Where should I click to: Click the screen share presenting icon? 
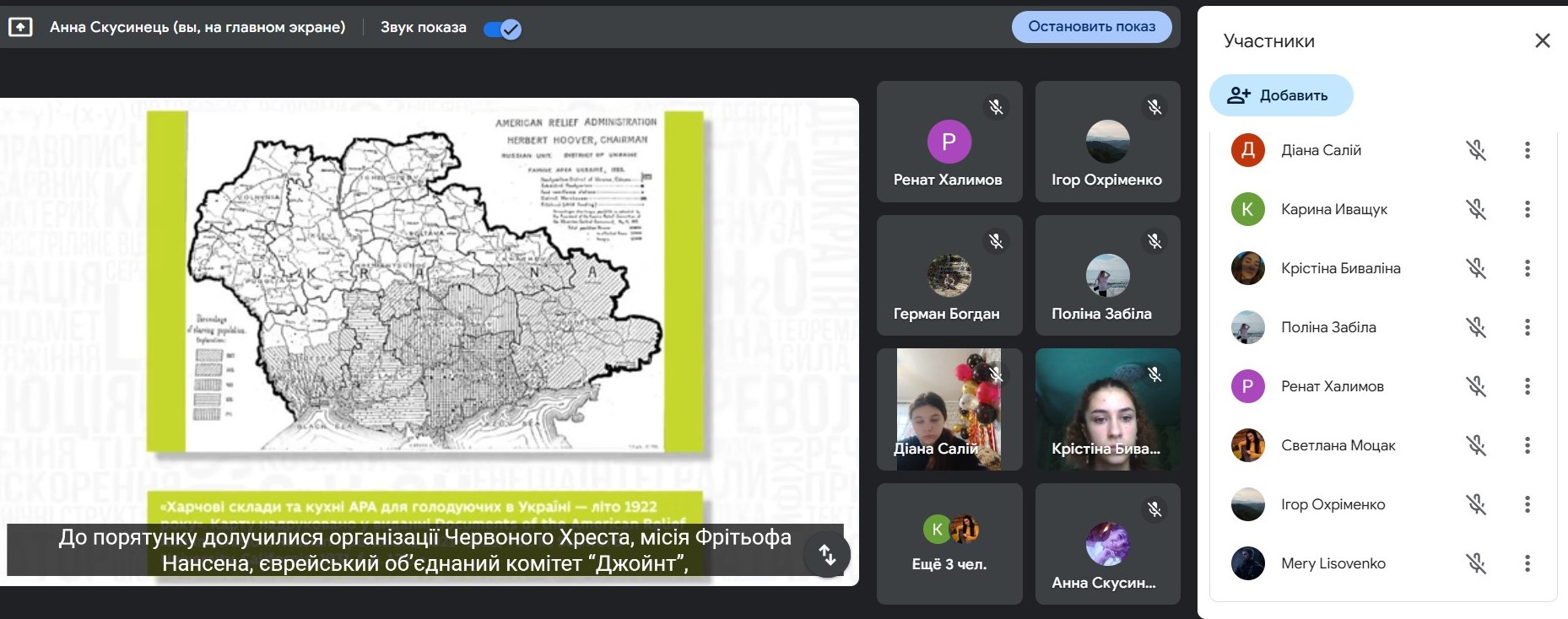click(20, 27)
